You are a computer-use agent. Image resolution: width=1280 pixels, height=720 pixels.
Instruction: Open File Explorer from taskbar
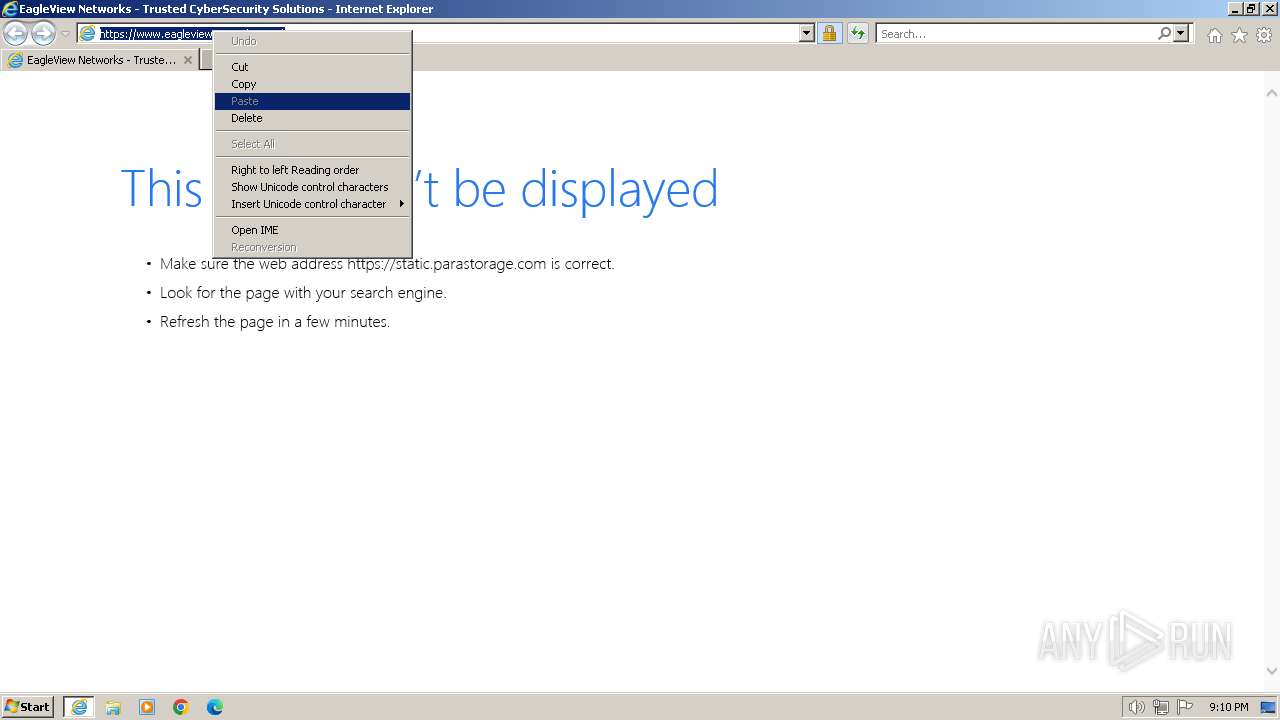113,707
